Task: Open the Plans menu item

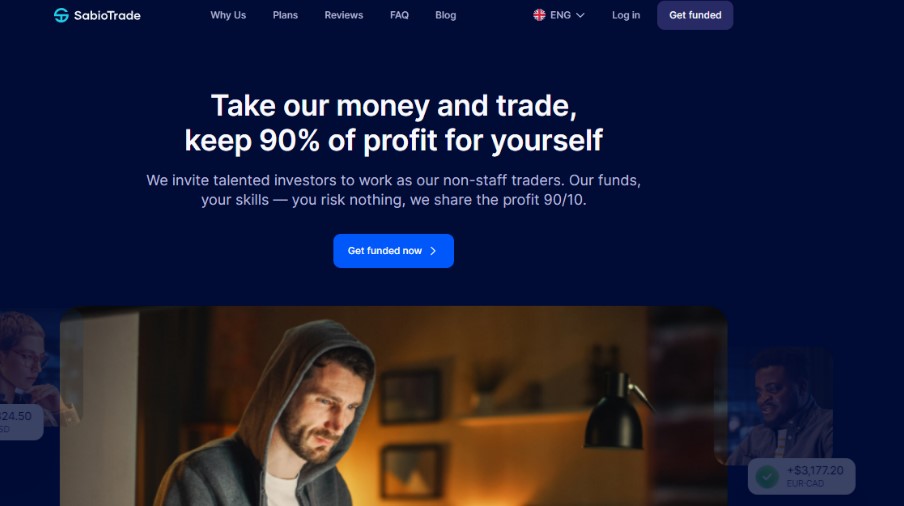Action: pyautogui.click(x=285, y=15)
